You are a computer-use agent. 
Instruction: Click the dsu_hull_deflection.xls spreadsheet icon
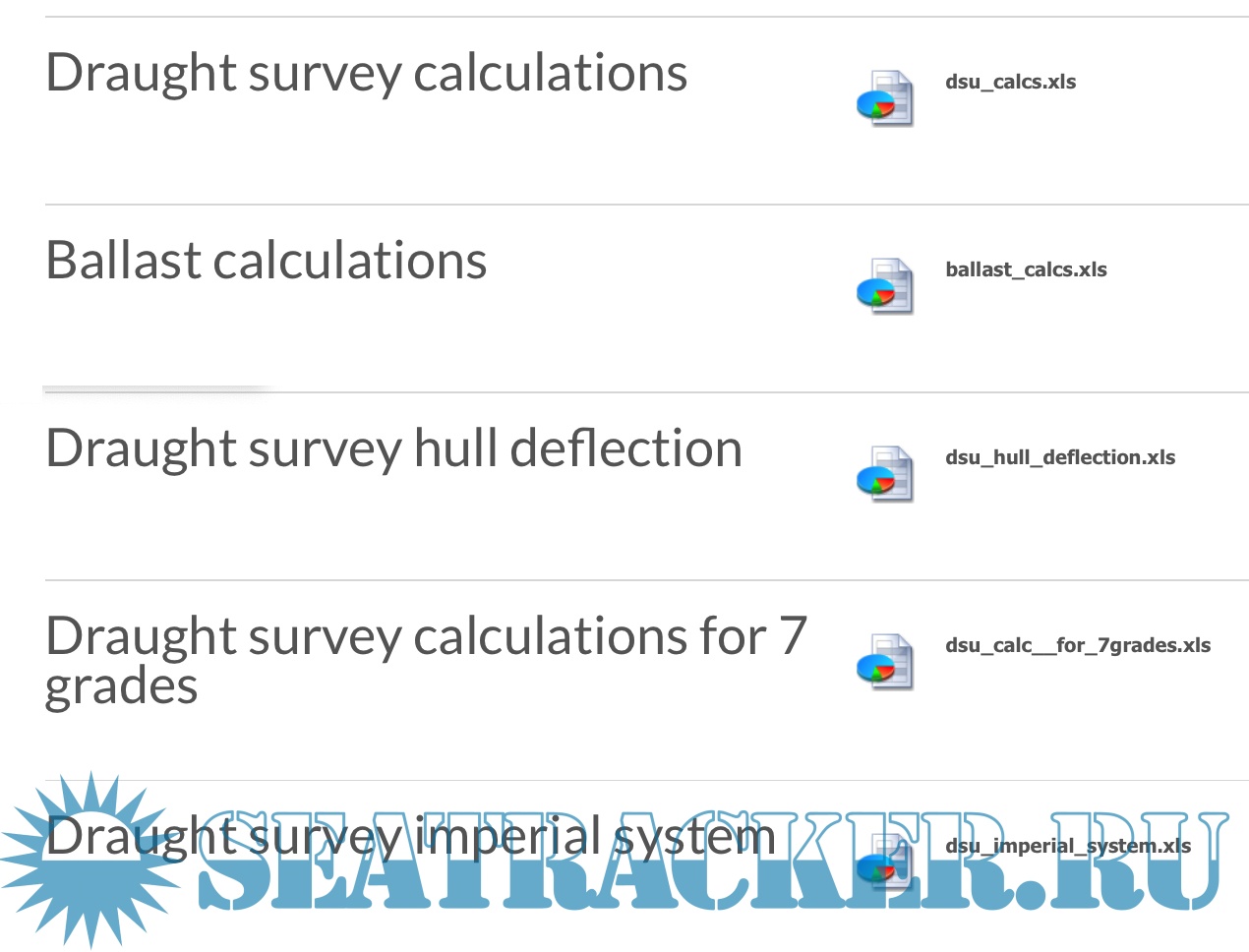pos(885,473)
